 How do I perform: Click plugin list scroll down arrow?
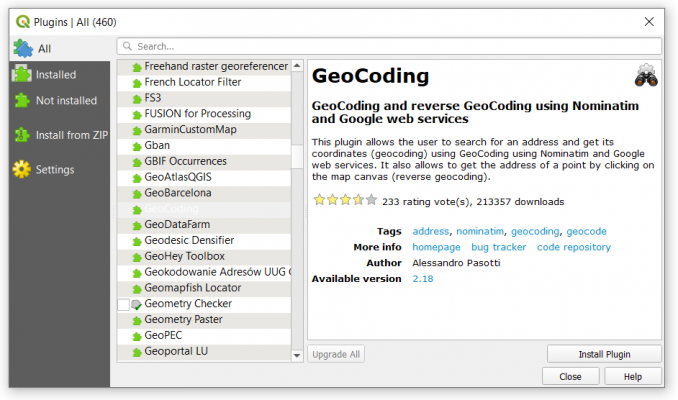click(x=297, y=355)
